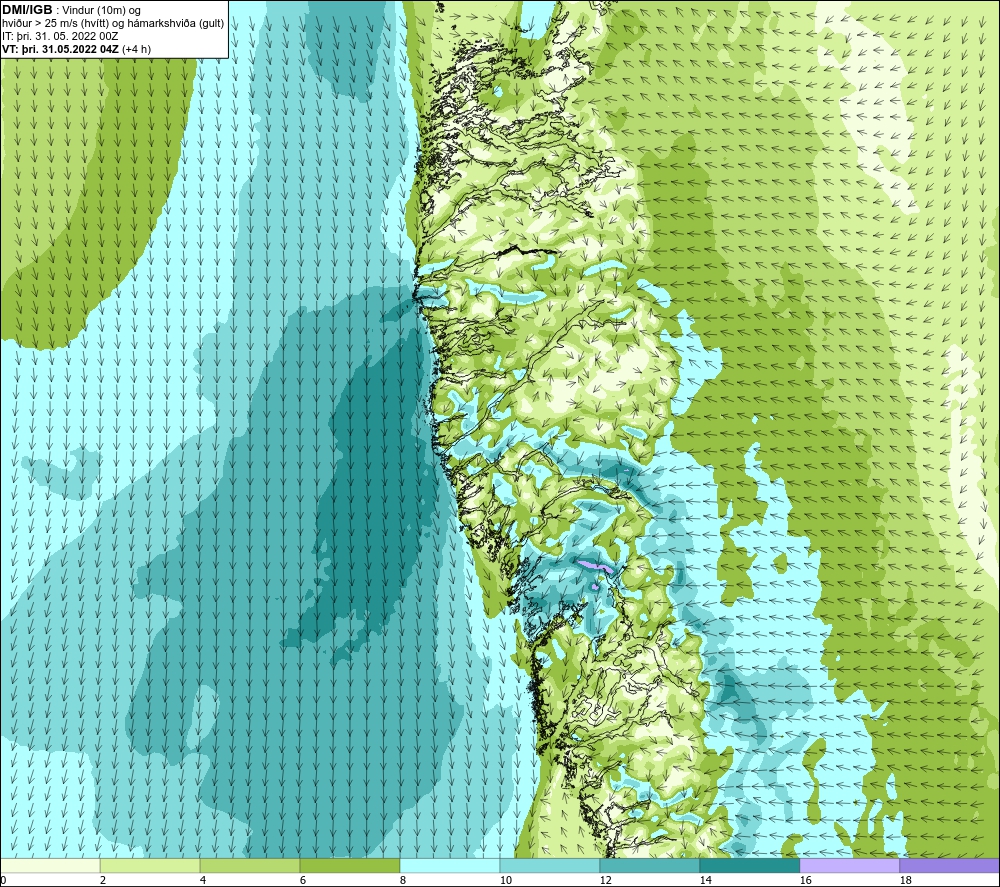Click the 'IT: þri. 31. 05. 2022 00Z' line
This screenshot has height=887, width=1000.
(60, 36)
